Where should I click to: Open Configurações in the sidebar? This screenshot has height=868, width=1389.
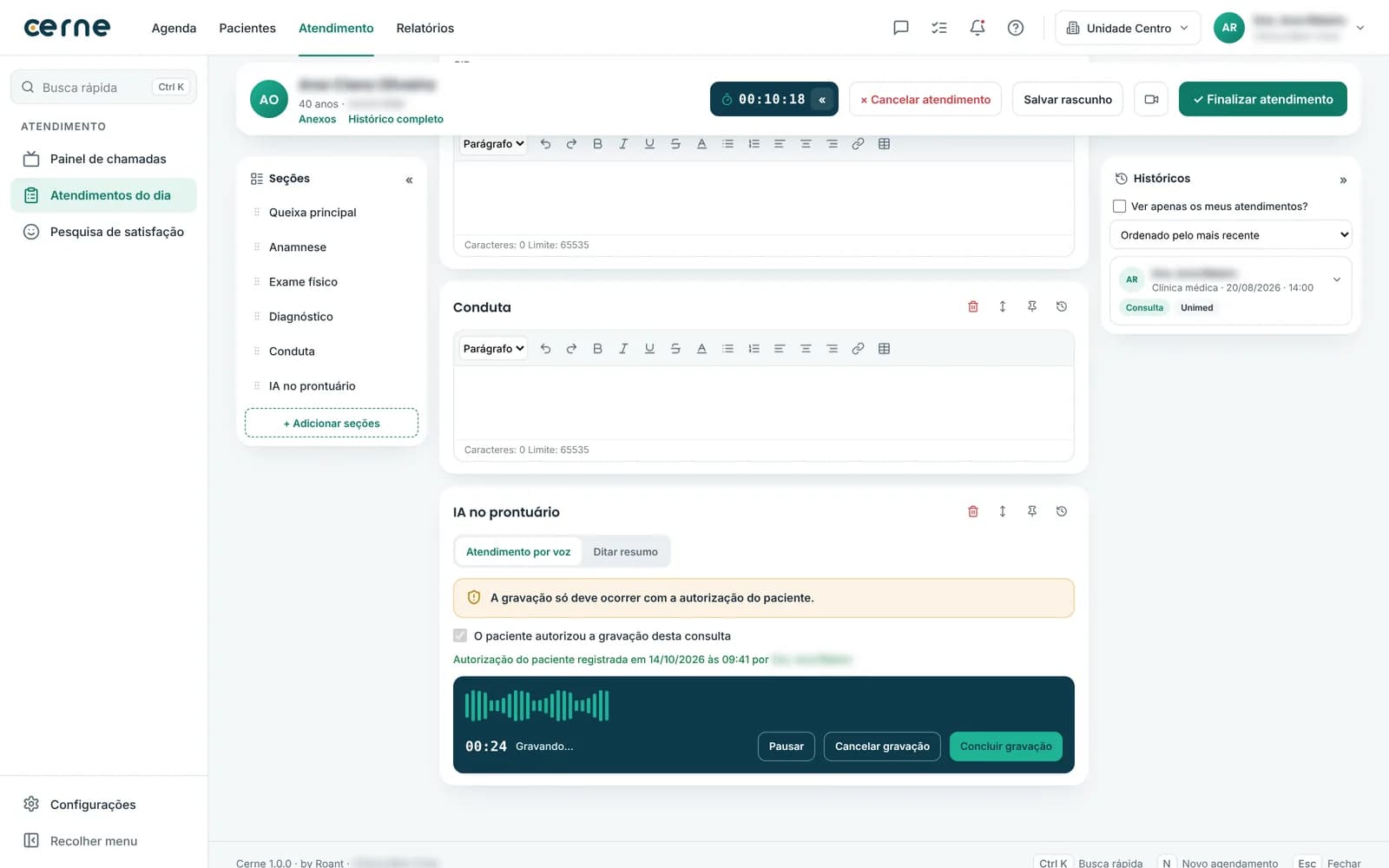[x=104, y=805]
